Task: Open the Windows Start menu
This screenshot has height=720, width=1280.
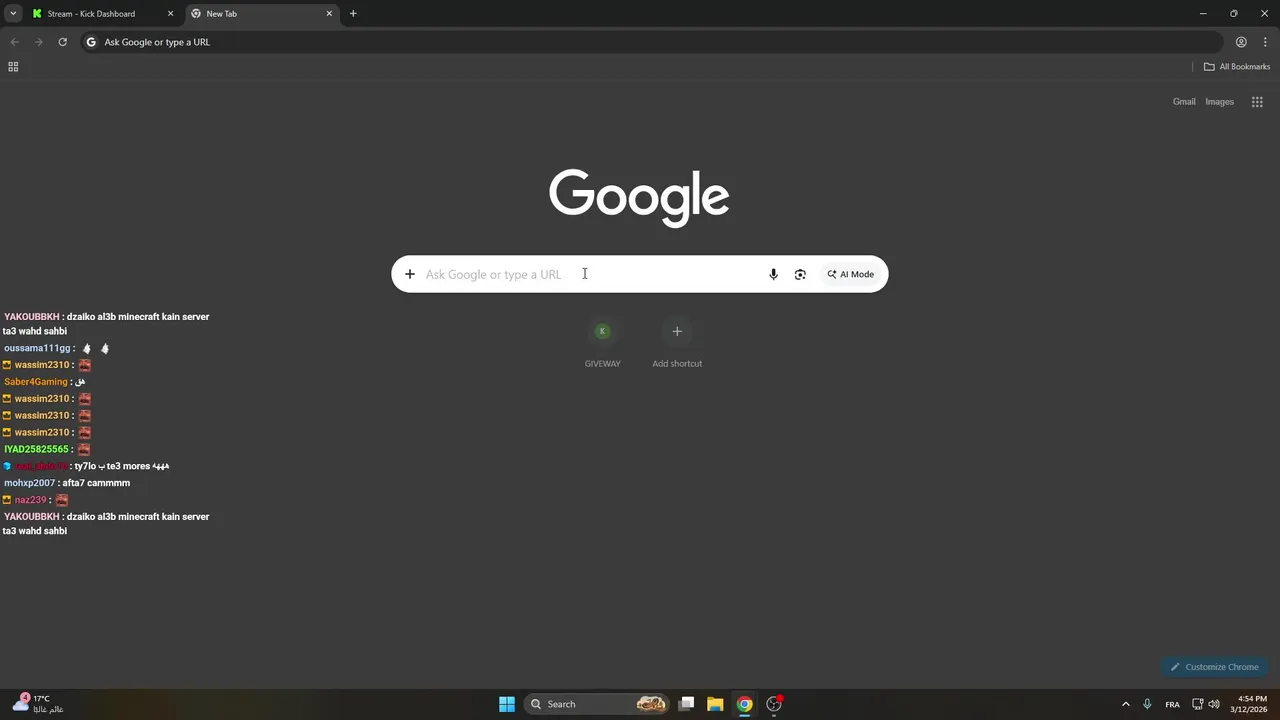Action: click(507, 704)
